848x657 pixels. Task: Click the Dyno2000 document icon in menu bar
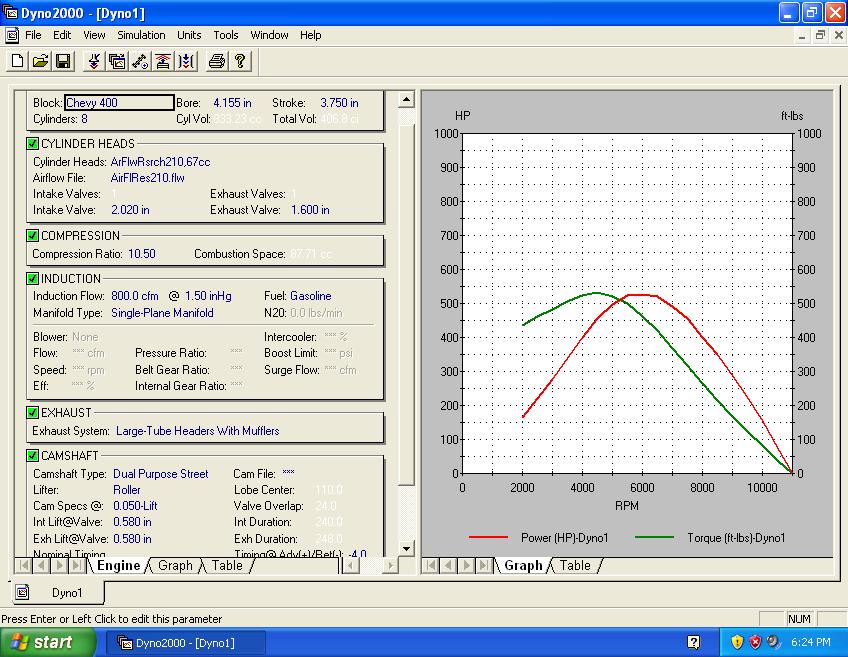[x=12, y=35]
